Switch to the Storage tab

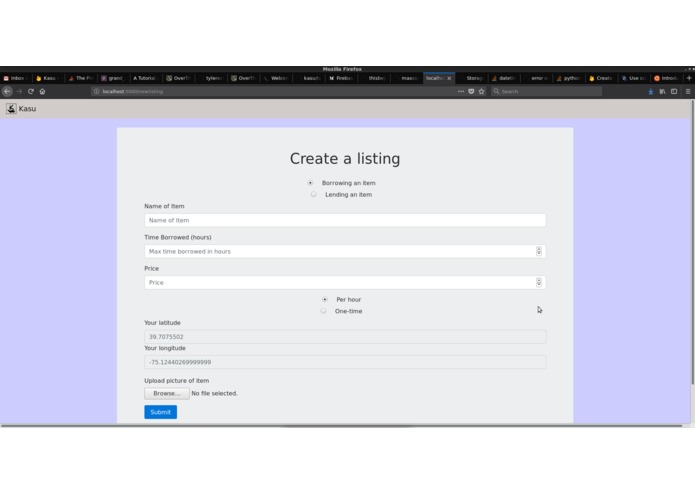472,78
